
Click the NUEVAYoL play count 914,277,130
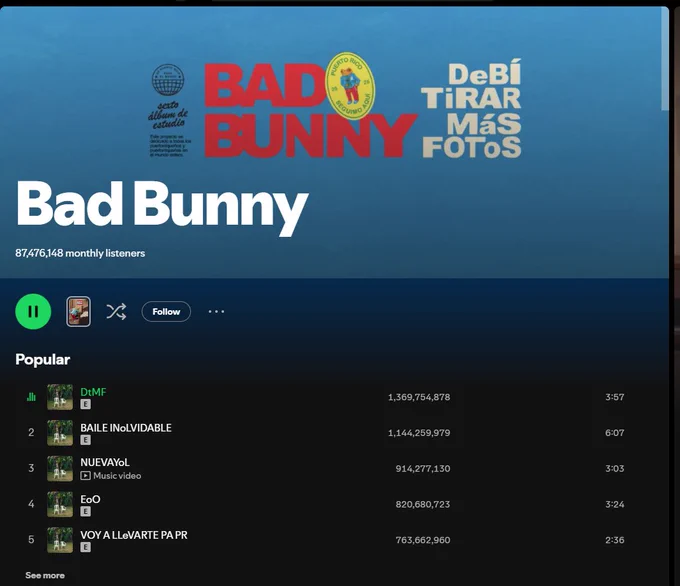[423, 468]
